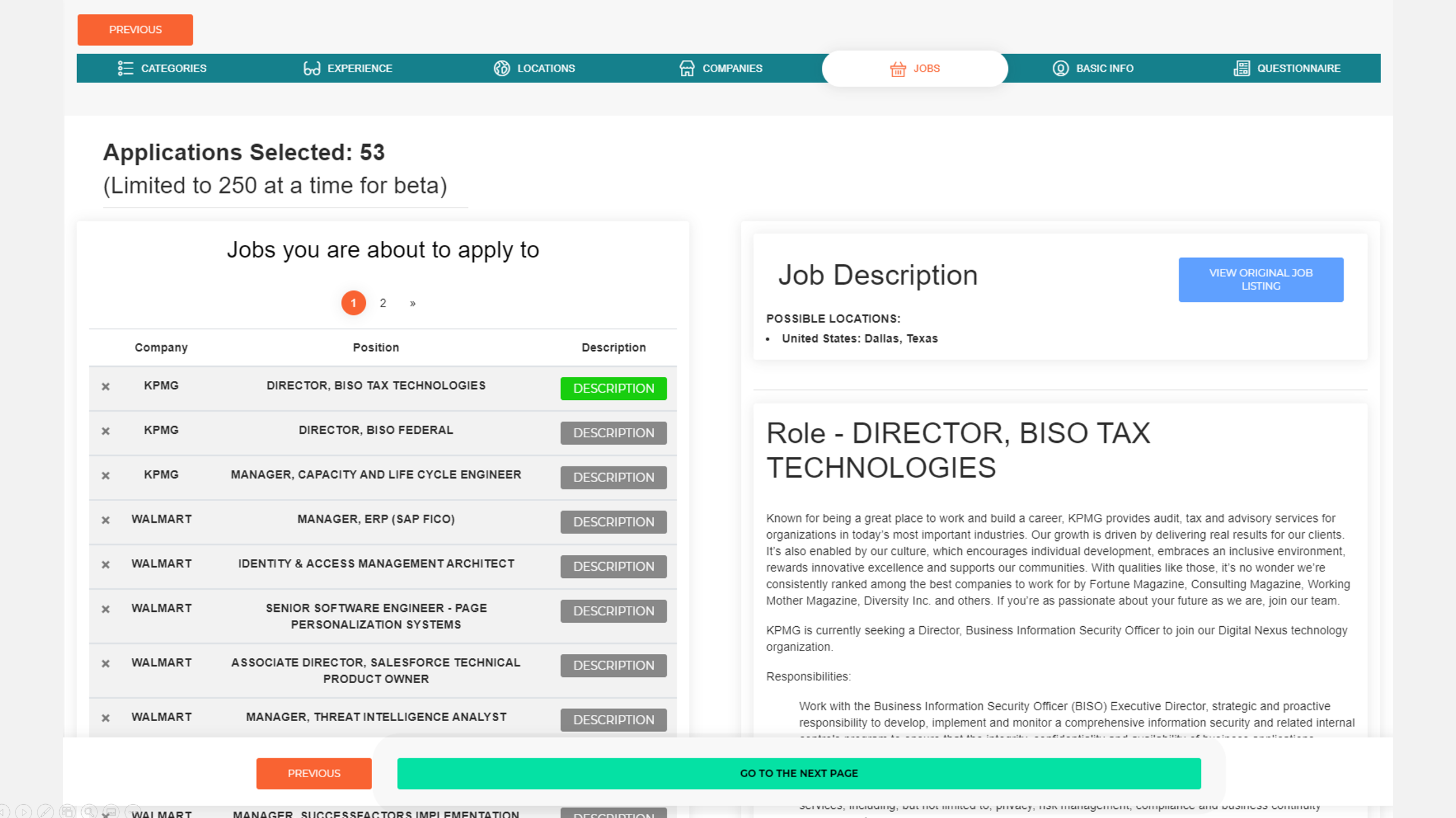The height and width of the screenshot is (818, 1456).
Task: Click the Questionnaire form icon
Action: [x=1241, y=69]
